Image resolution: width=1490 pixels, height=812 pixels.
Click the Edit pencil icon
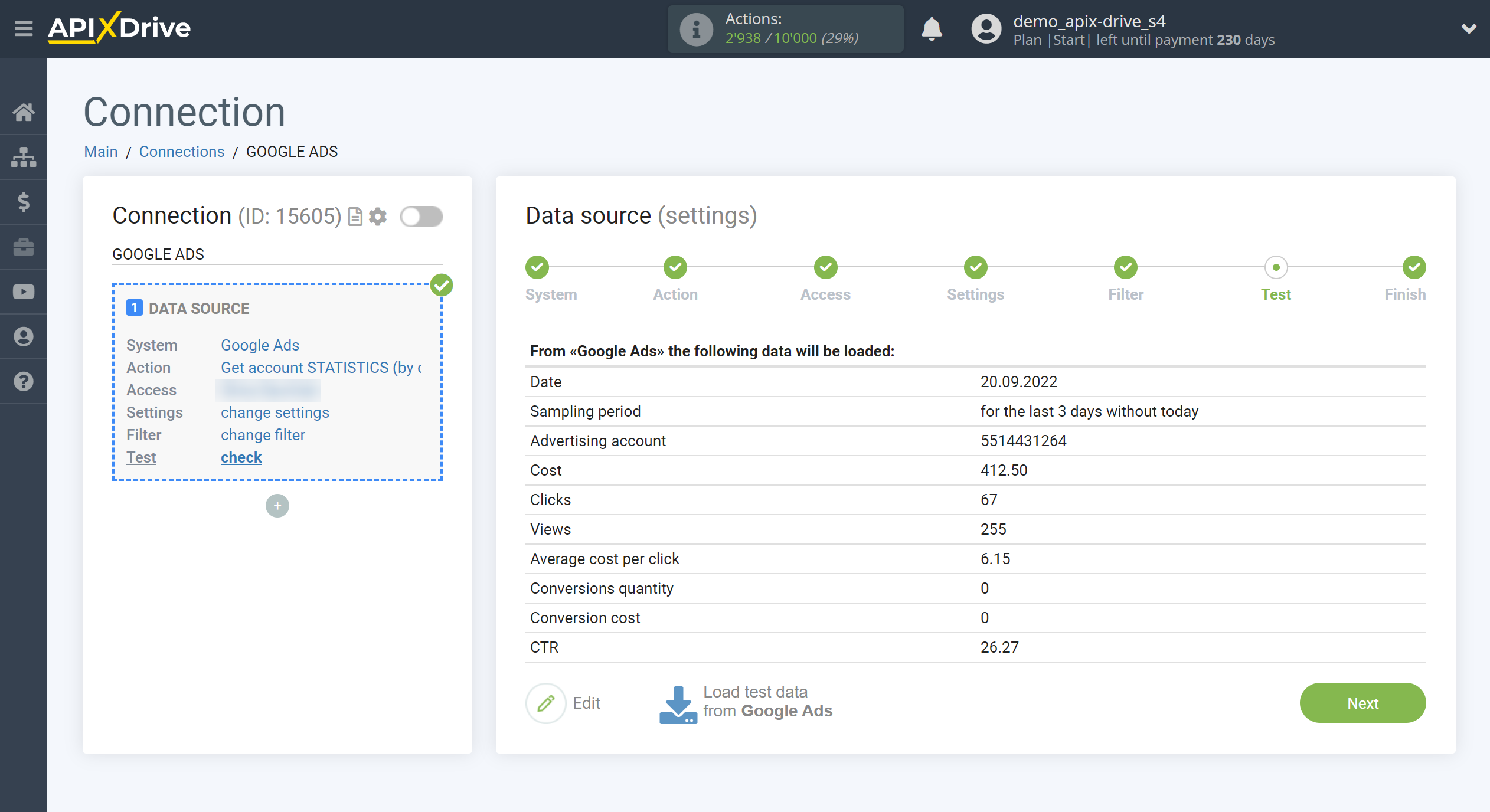[546, 703]
